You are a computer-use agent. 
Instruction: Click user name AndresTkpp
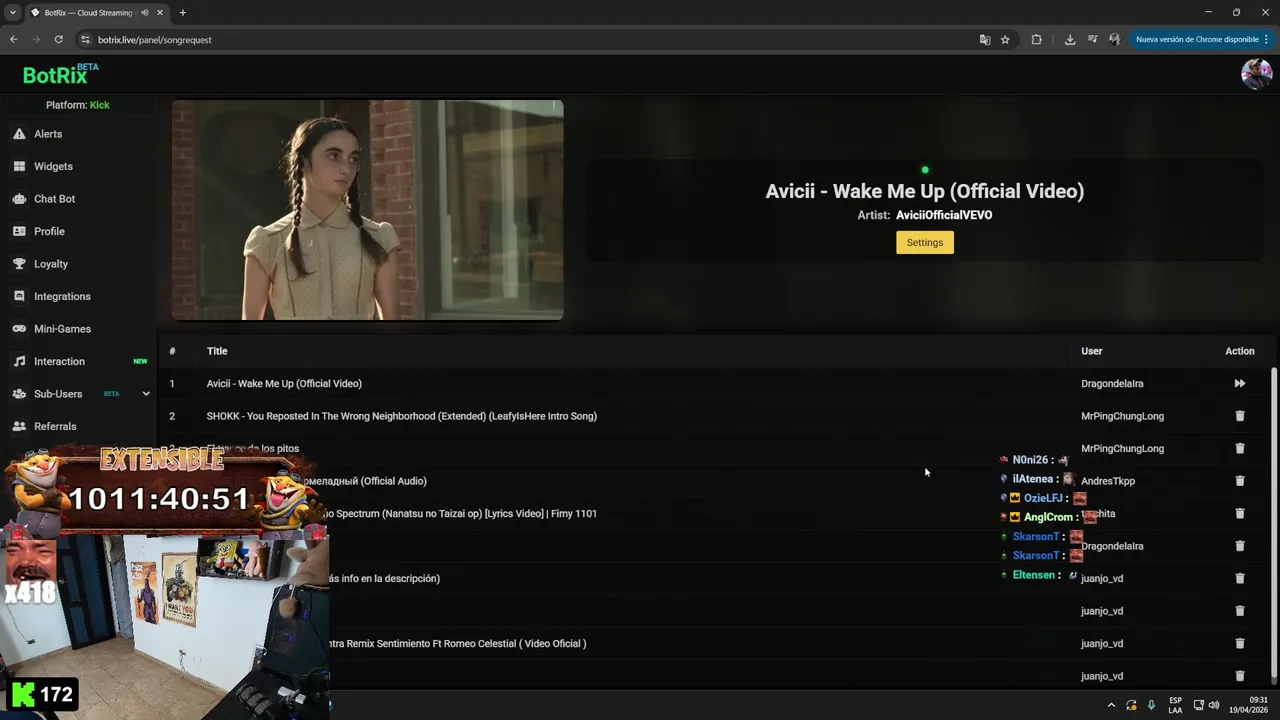pyautogui.click(x=1107, y=481)
